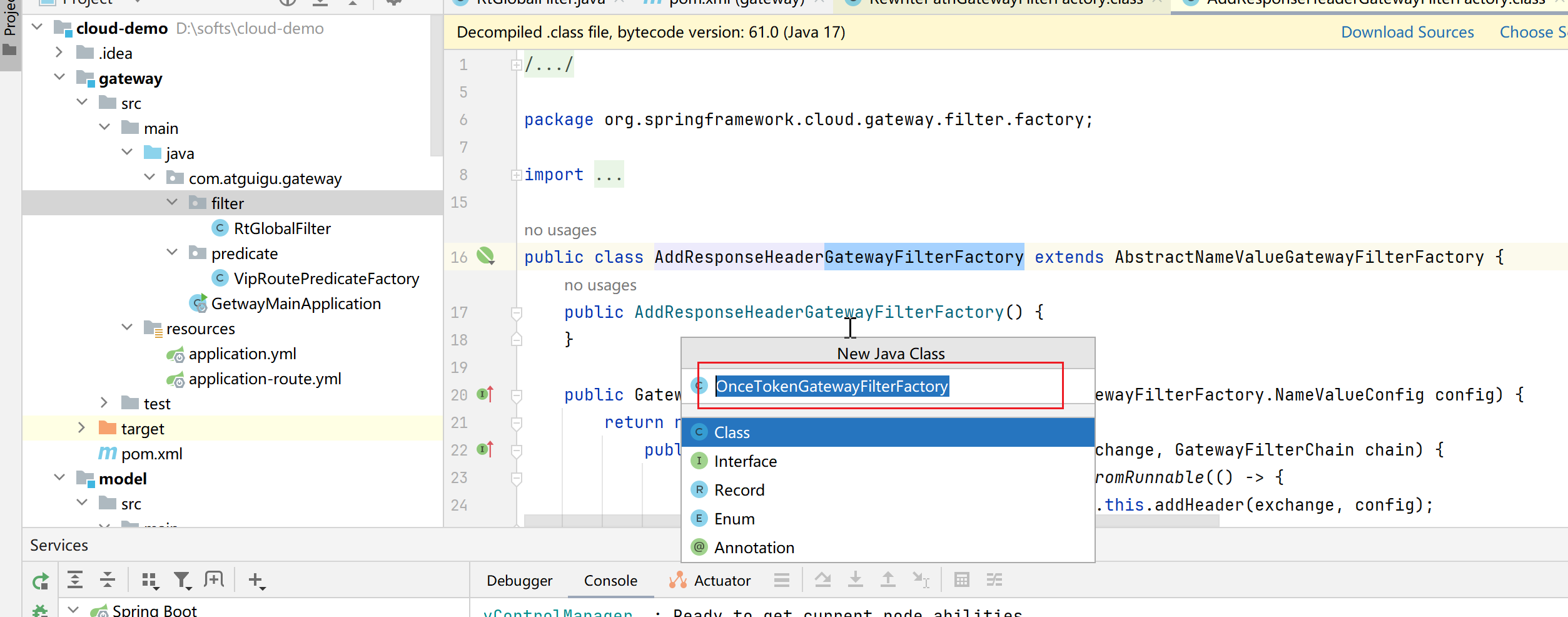Unfold the collapsed header comment on line 1
Image resolution: width=1568 pixels, height=617 pixels.
pyautogui.click(x=516, y=65)
